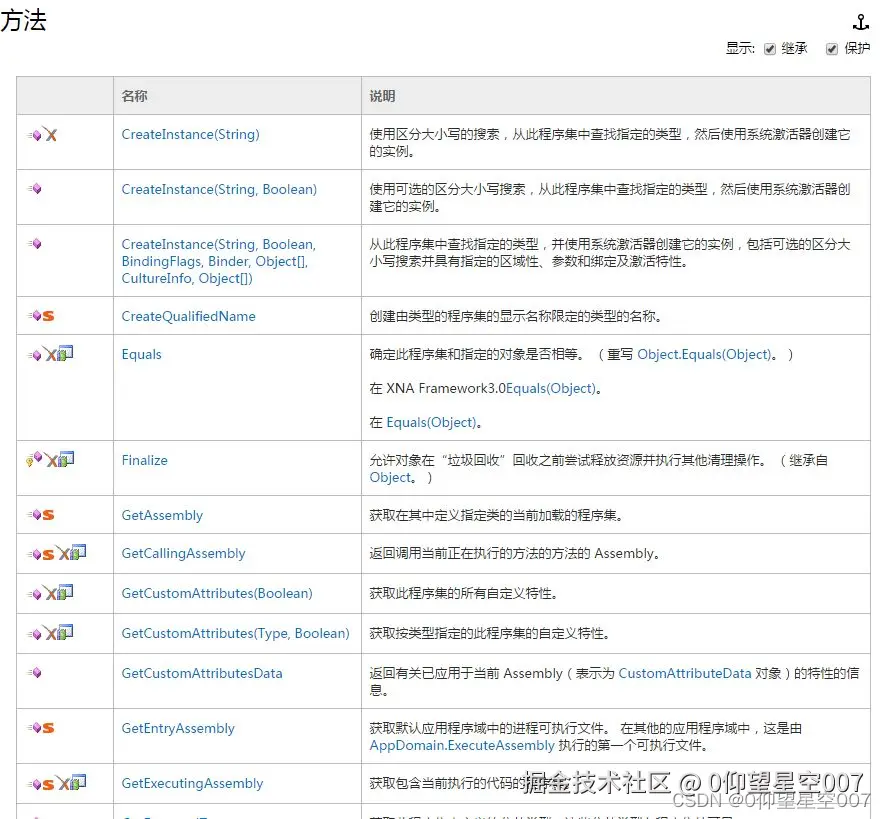Open the Finalize method link

[x=145, y=460]
